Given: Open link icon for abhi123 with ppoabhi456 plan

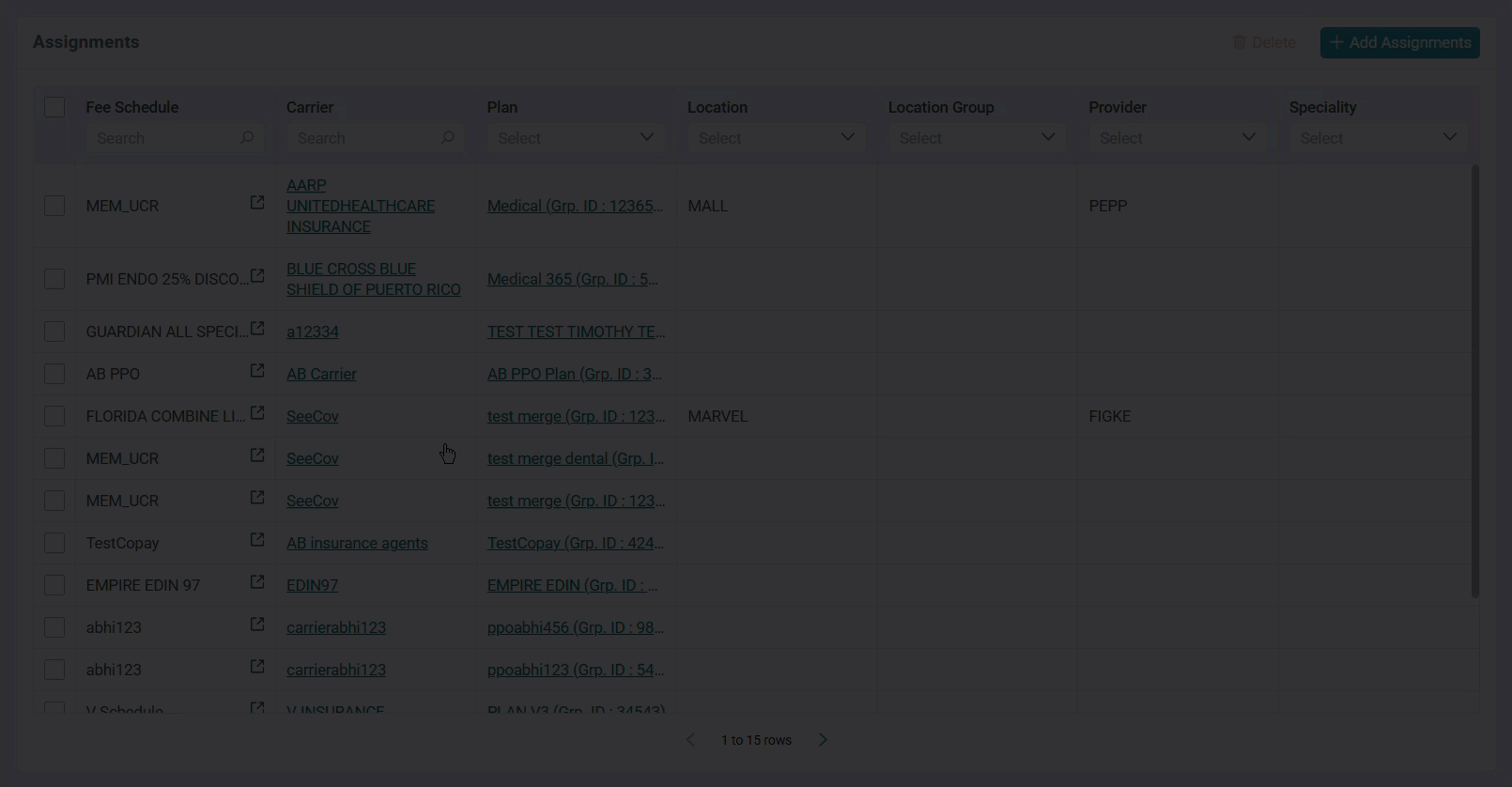Looking at the screenshot, I should coord(256,625).
